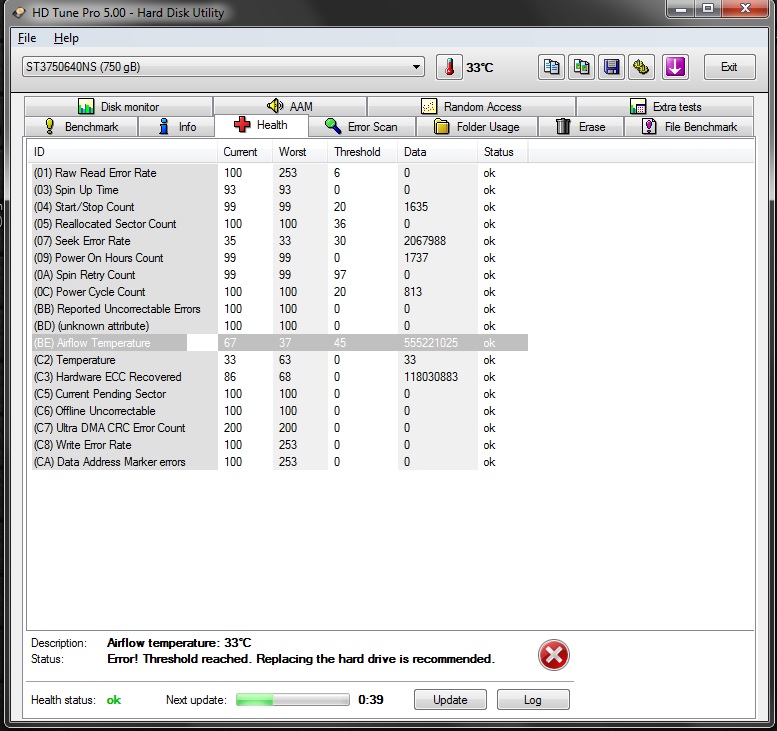Click the next update progress bar
The width and height of the screenshot is (777, 731).
(293, 700)
